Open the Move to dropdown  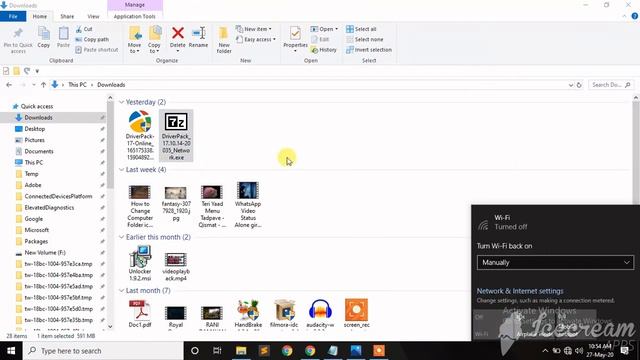click(134, 40)
